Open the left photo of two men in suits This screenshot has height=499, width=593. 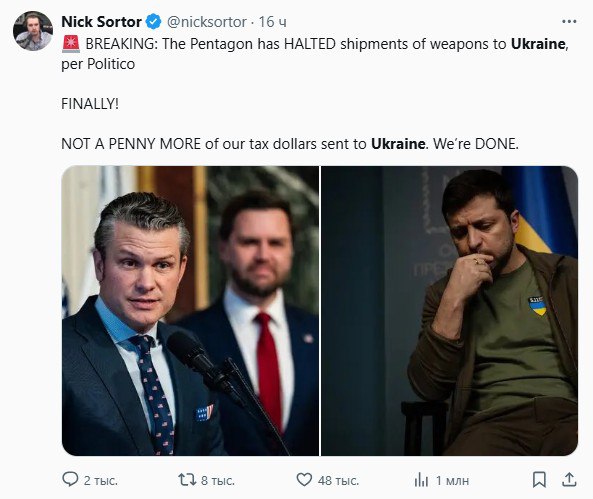point(191,311)
